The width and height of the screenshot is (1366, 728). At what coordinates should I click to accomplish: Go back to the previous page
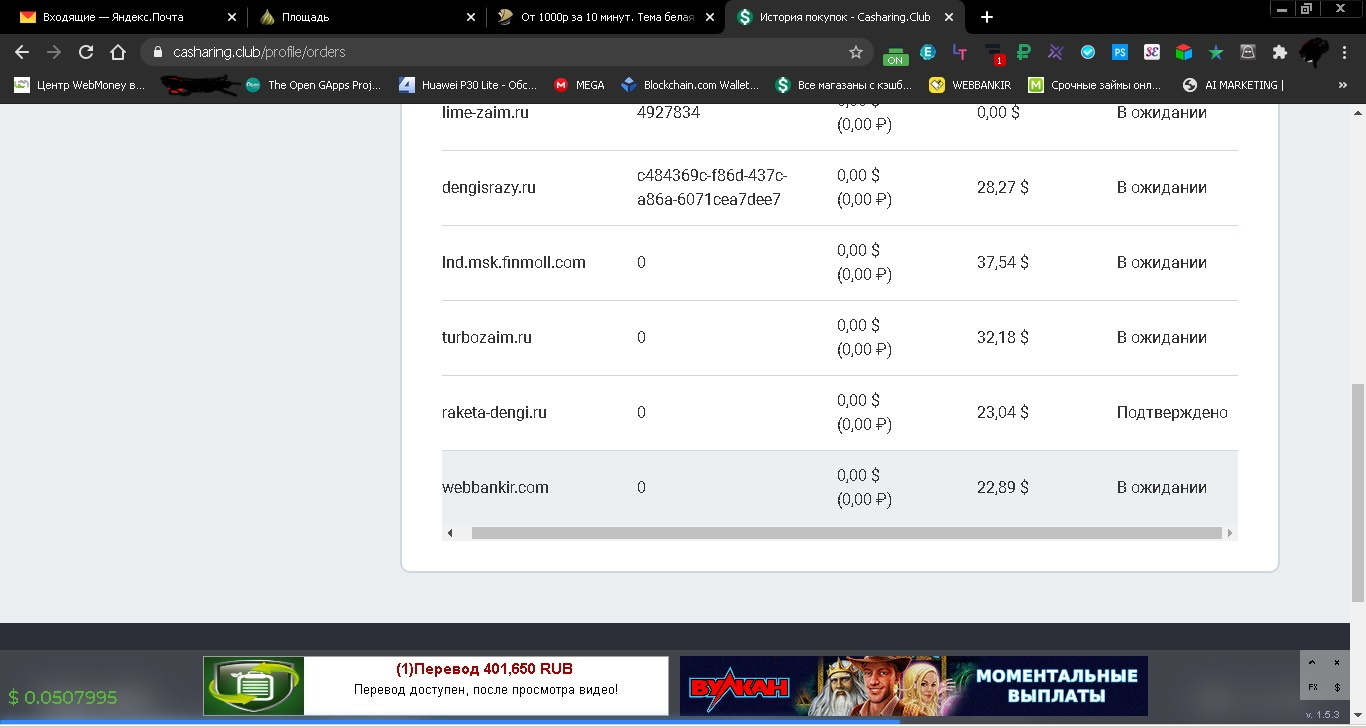[x=22, y=52]
